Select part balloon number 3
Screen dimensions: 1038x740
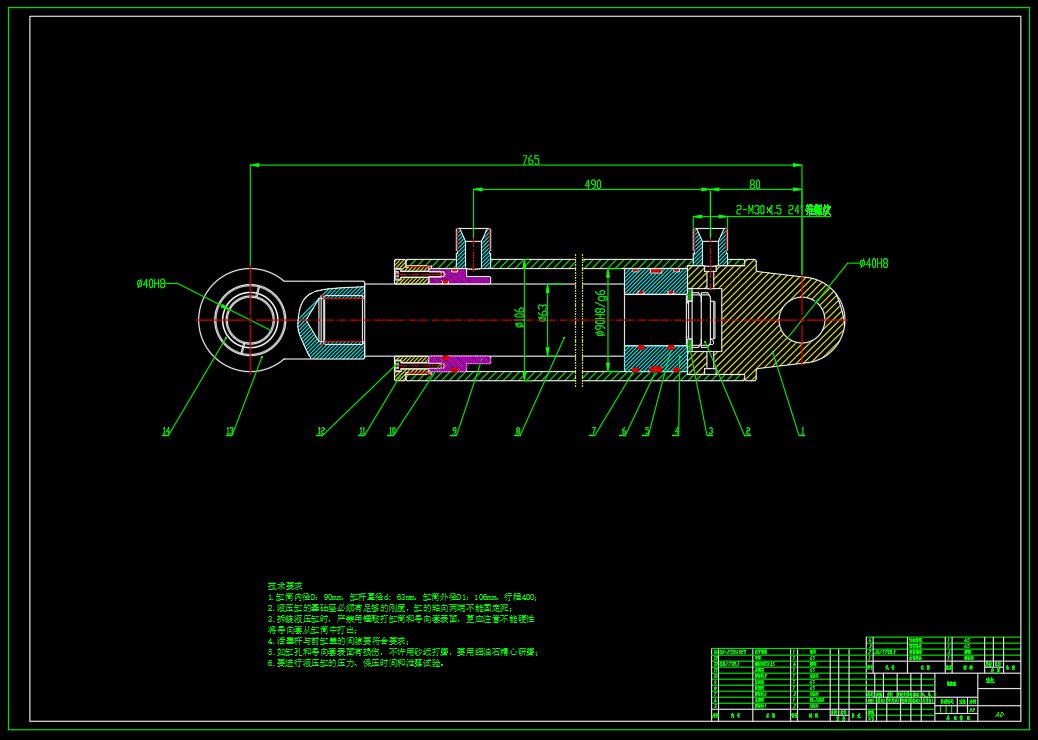pos(710,432)
